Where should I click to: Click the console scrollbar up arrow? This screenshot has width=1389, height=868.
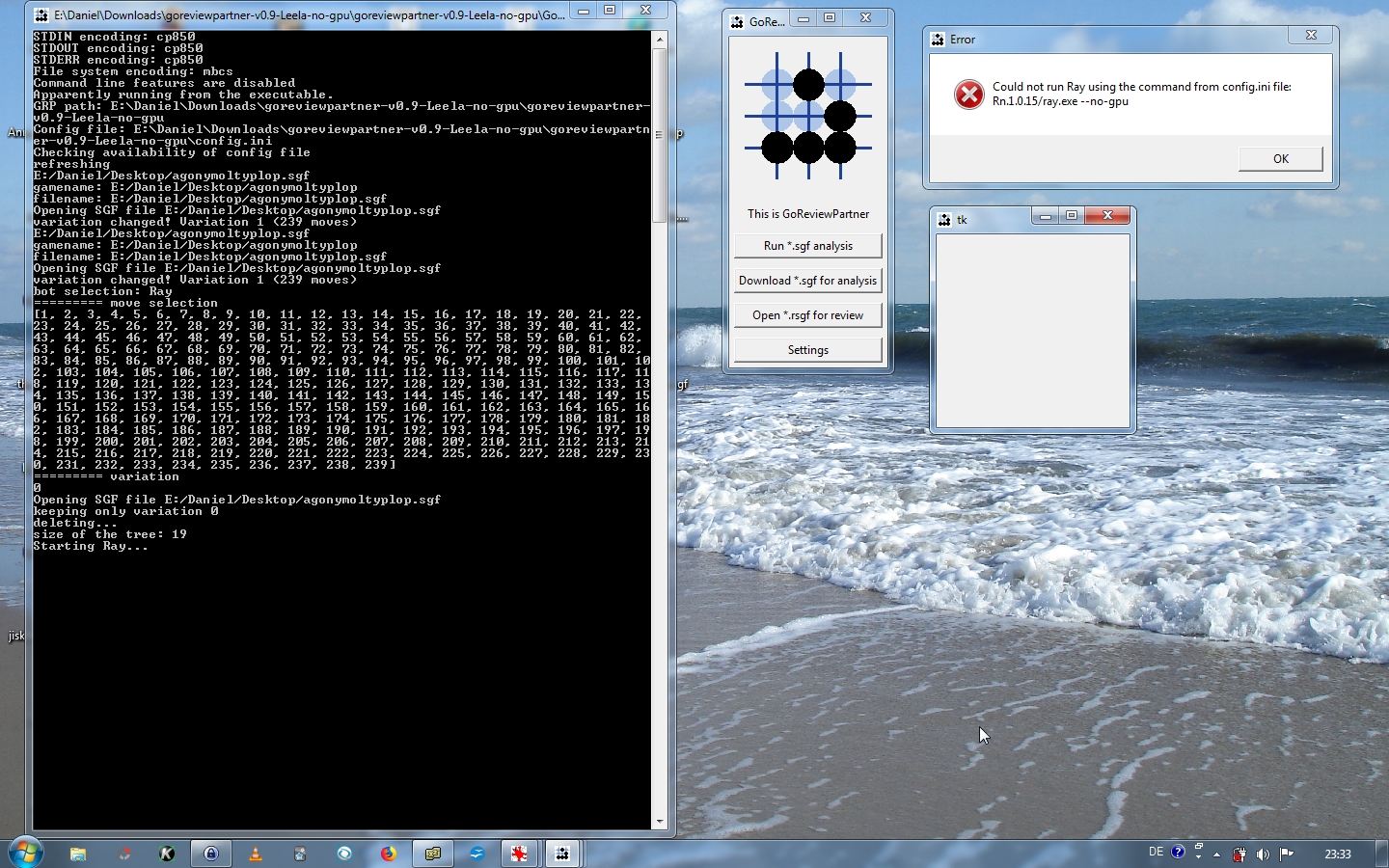[660, 40]
